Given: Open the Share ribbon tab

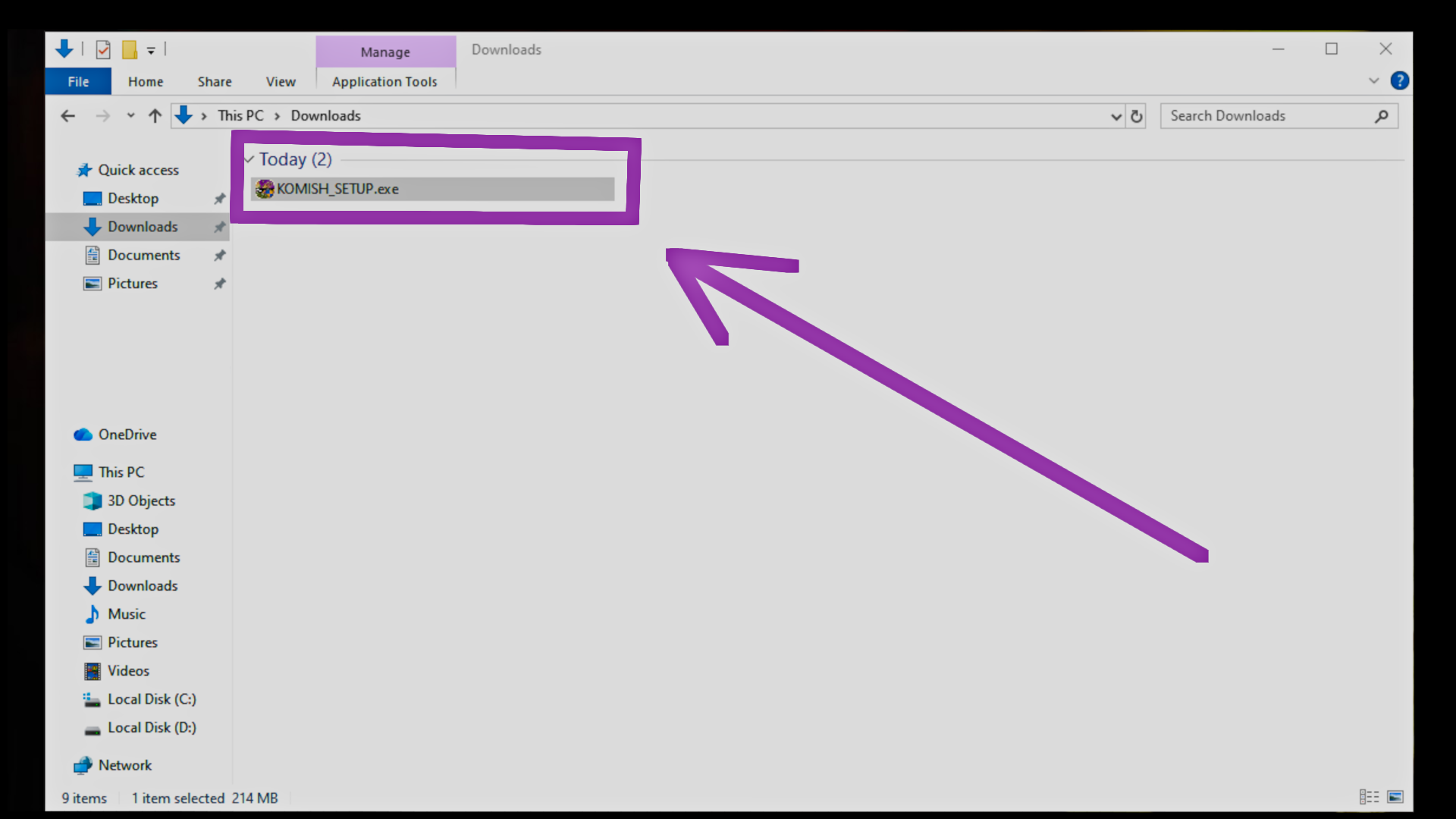Looking at the screenshot, I should tap(215, 81).
